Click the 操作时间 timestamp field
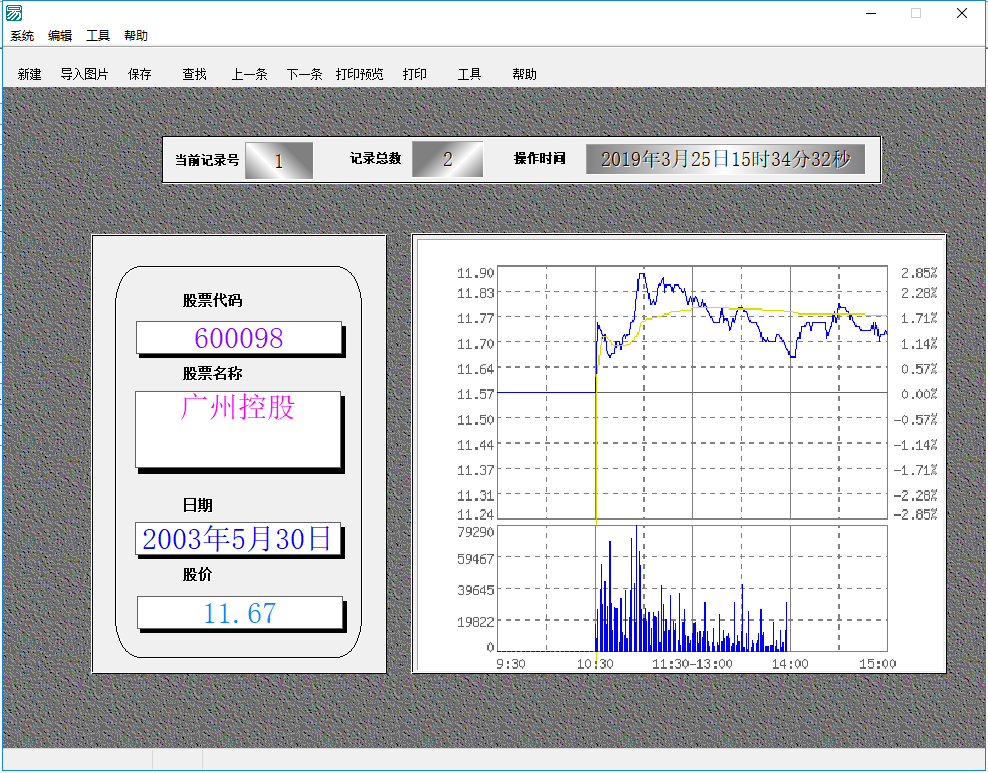 click(725, 159)
